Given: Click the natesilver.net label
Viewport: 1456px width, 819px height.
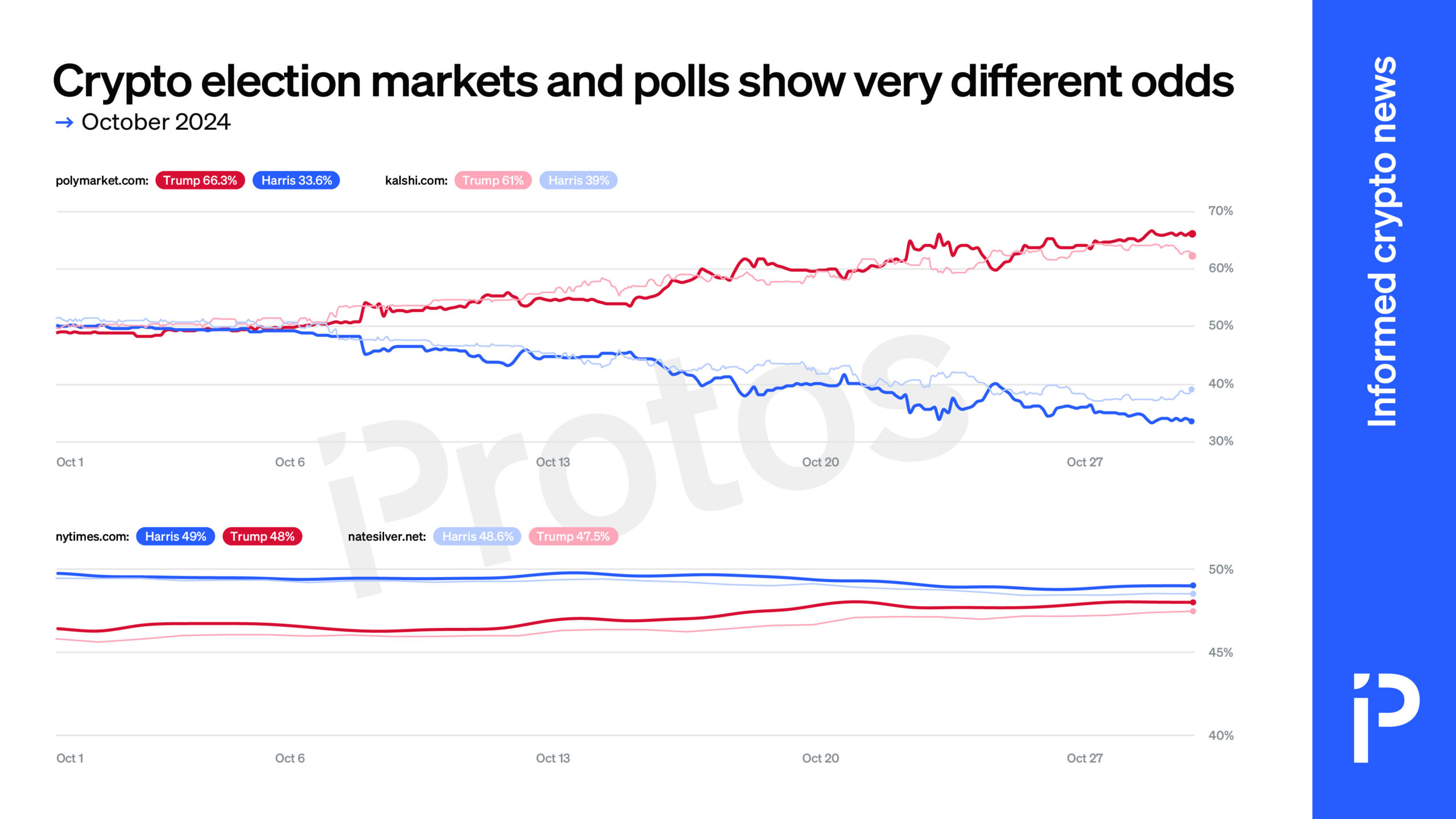Looking at the screenshot, I should [387, 537].
